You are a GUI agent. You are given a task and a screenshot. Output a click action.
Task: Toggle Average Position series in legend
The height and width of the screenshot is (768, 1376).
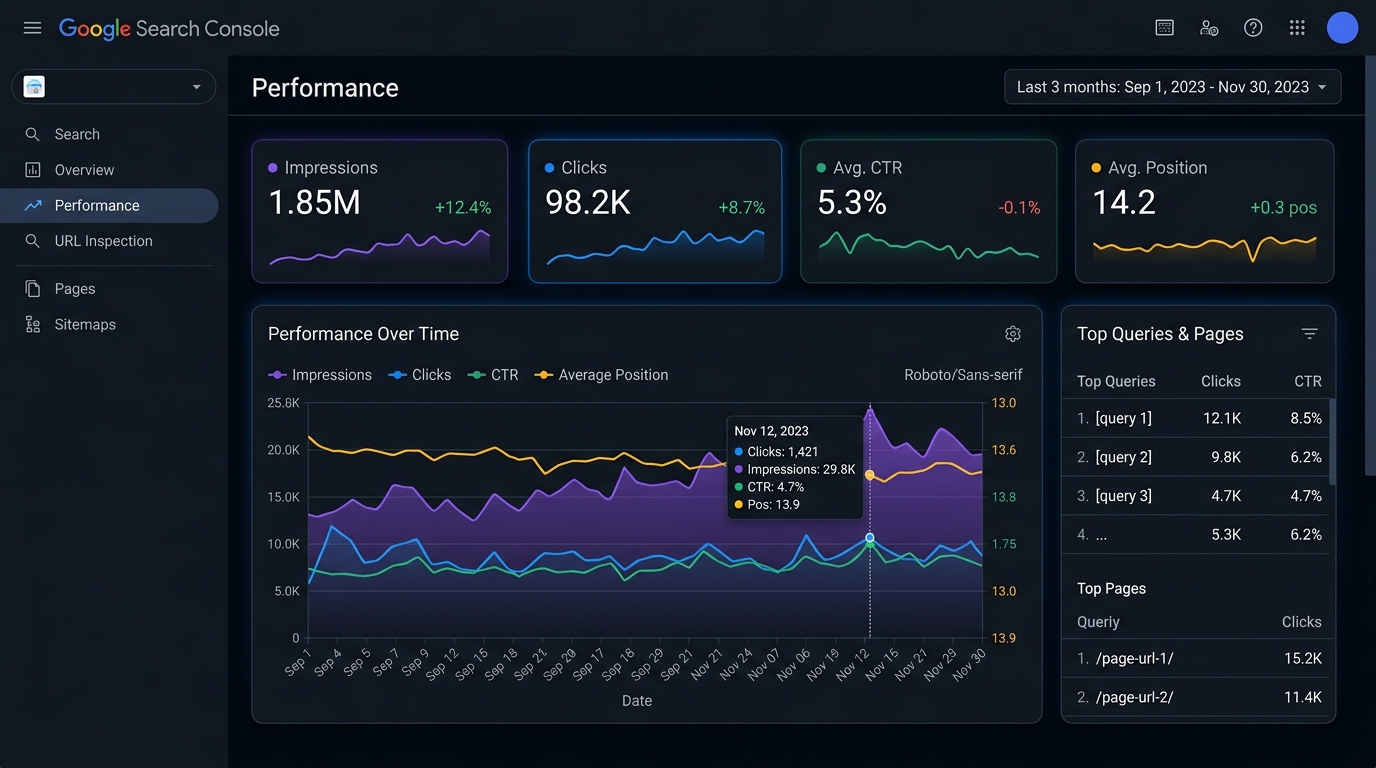pyautogui.click(x=601, y=375)
